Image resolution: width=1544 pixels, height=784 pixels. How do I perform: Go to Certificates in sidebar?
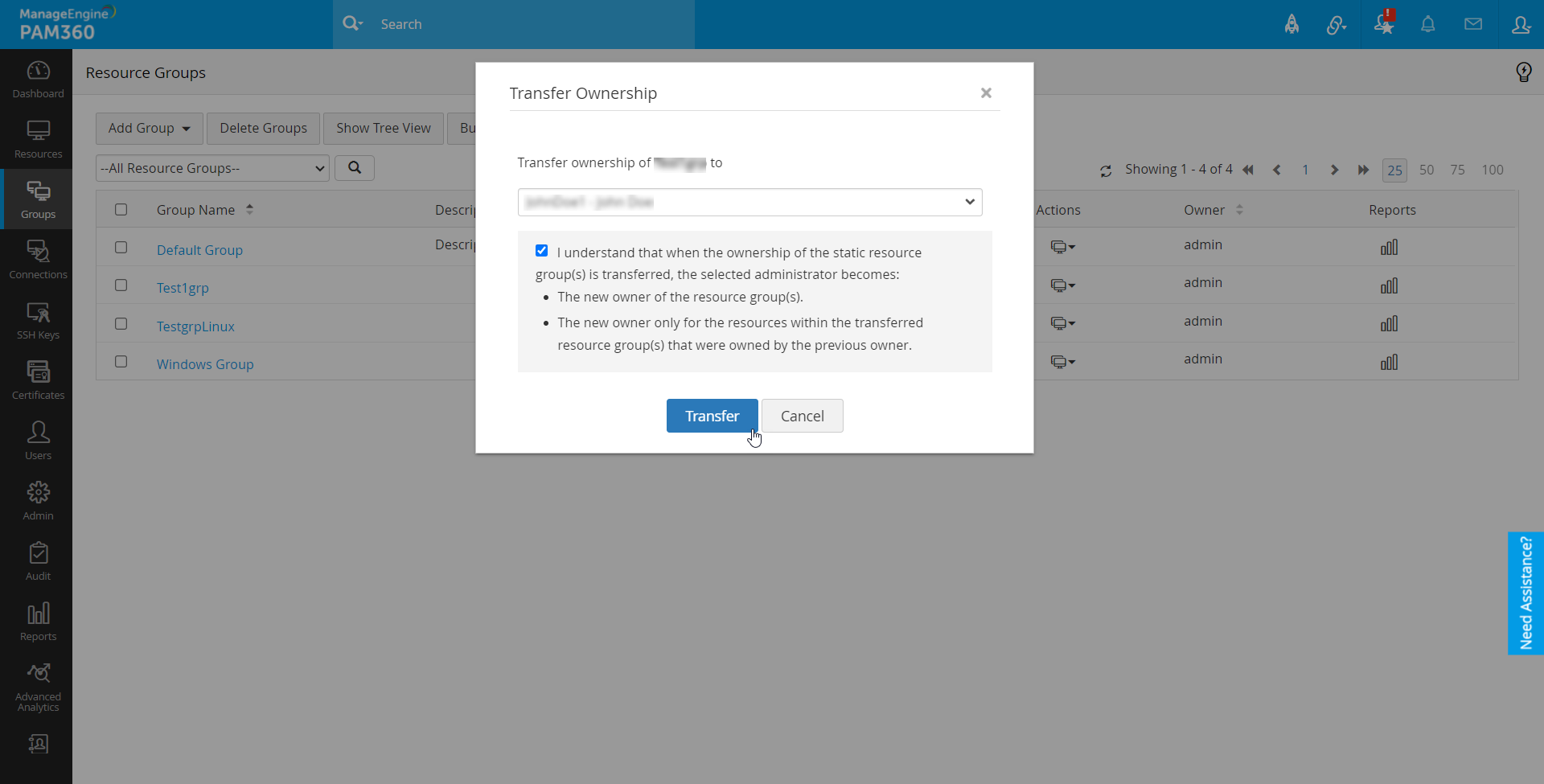pos(38,380)
